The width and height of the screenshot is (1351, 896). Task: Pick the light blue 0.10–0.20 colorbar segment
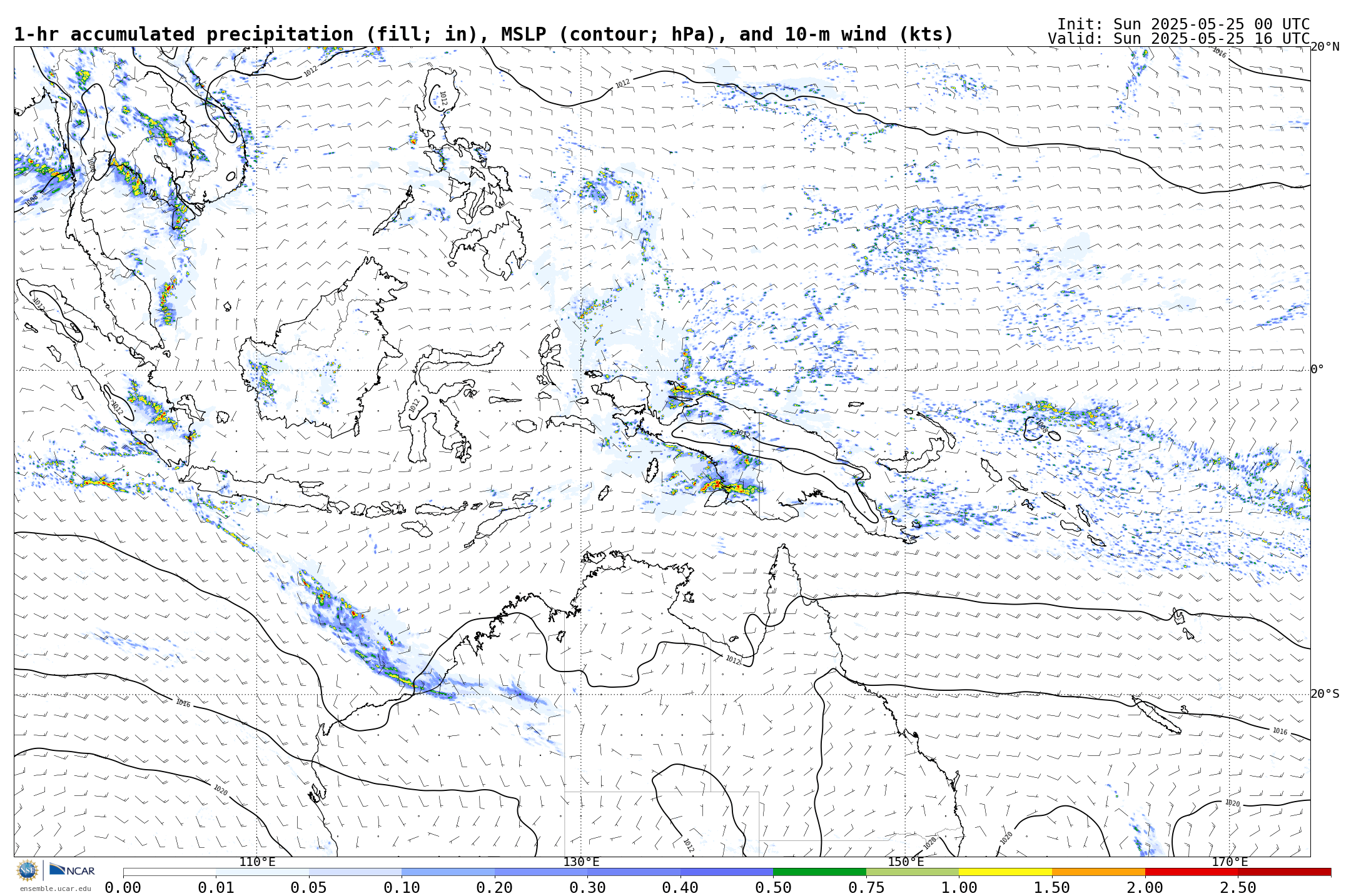pyautogui.click(x=448, y=872)
